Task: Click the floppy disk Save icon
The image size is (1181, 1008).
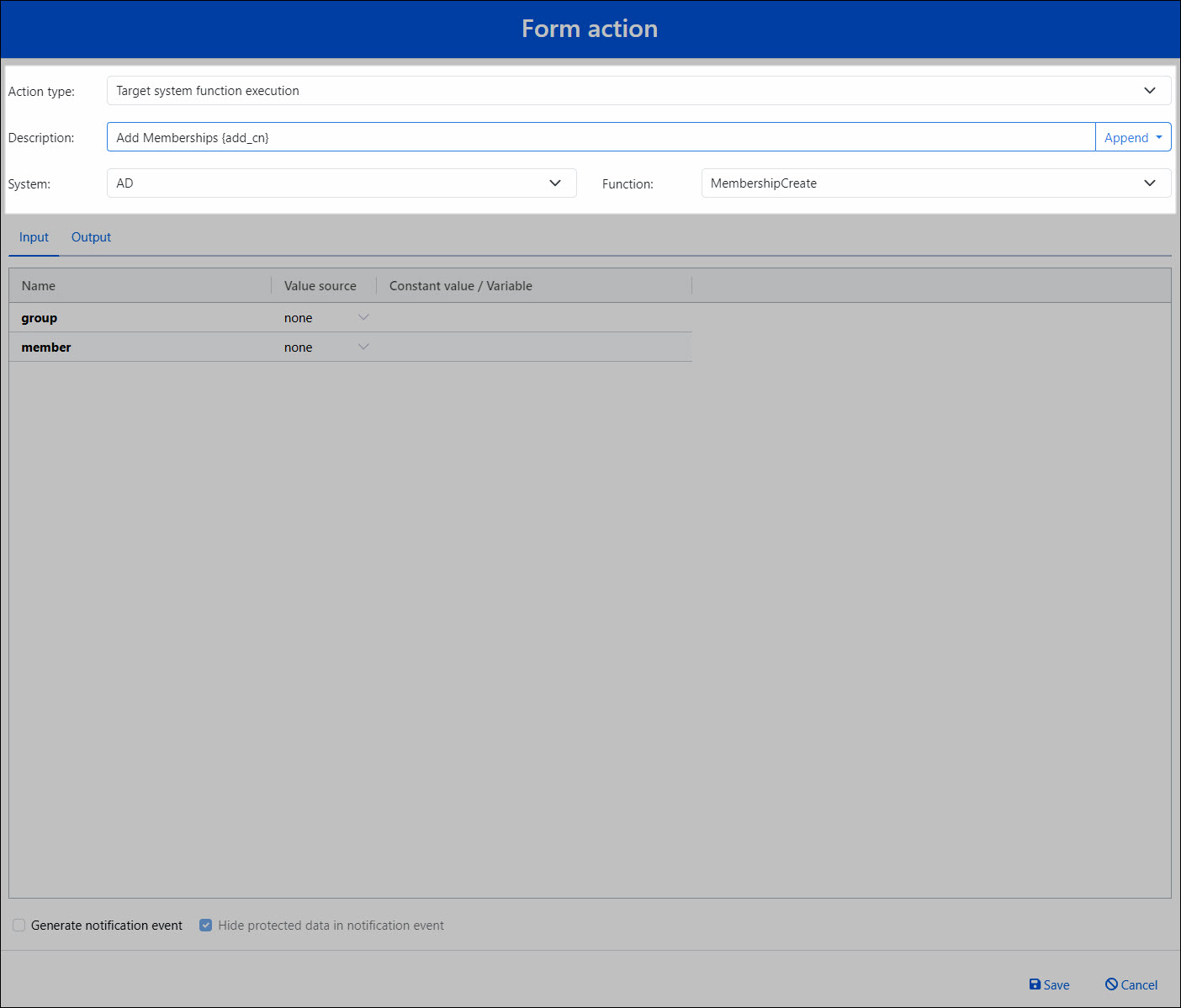Action: pyautogui.click(x=1035, y=984)
